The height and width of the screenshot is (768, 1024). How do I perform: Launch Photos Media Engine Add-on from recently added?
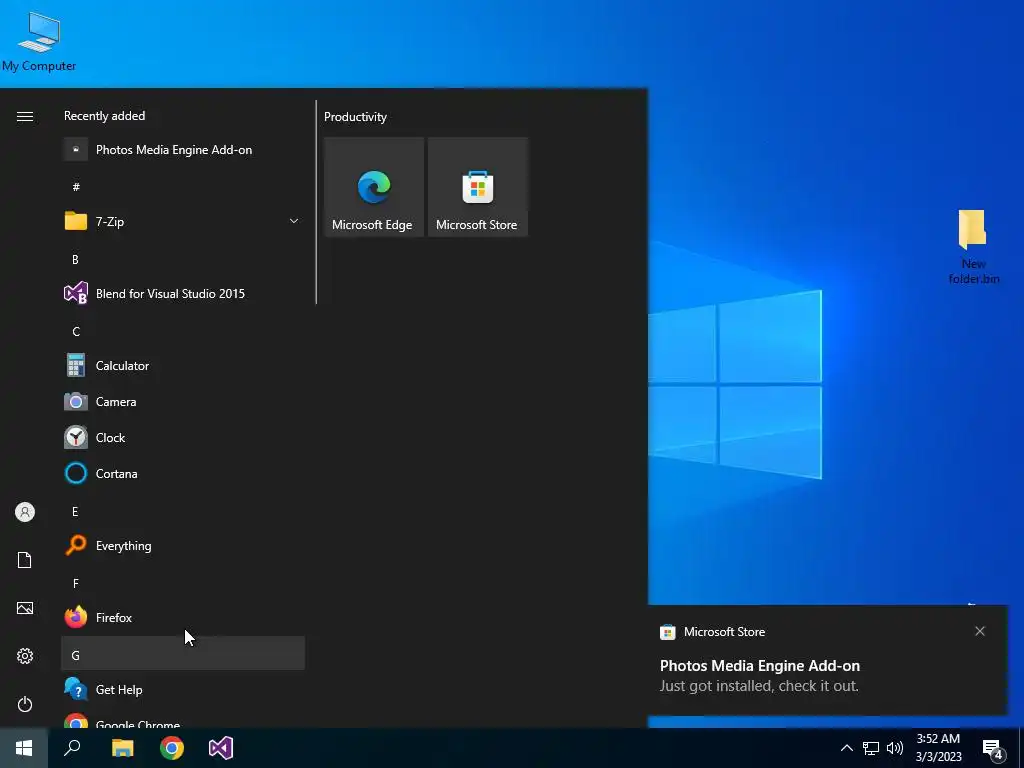183,150
